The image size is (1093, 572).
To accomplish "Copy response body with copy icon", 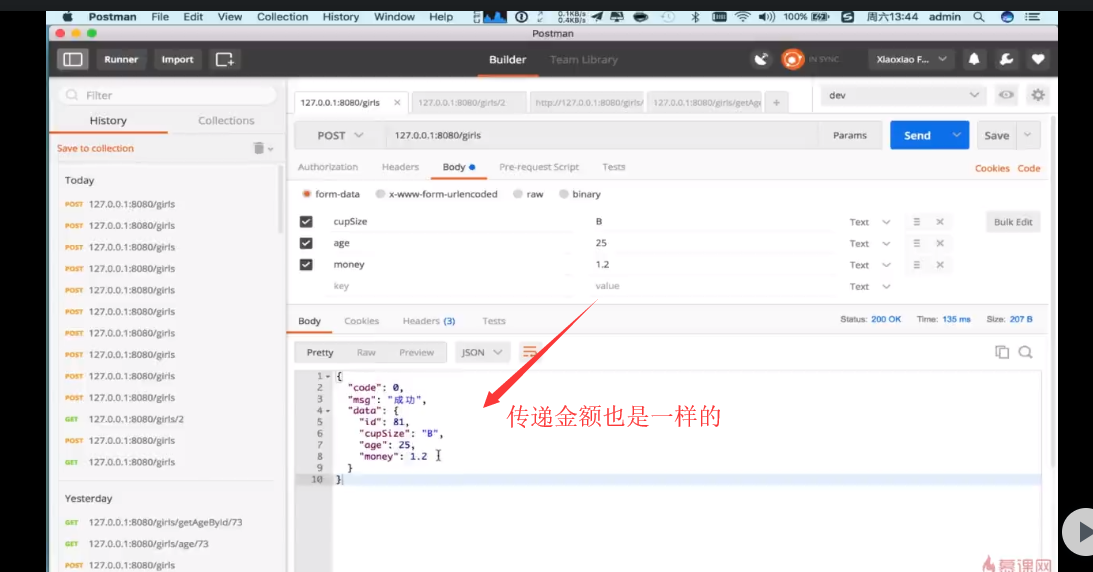I will pyautogui.click(x=1002, y=352).
